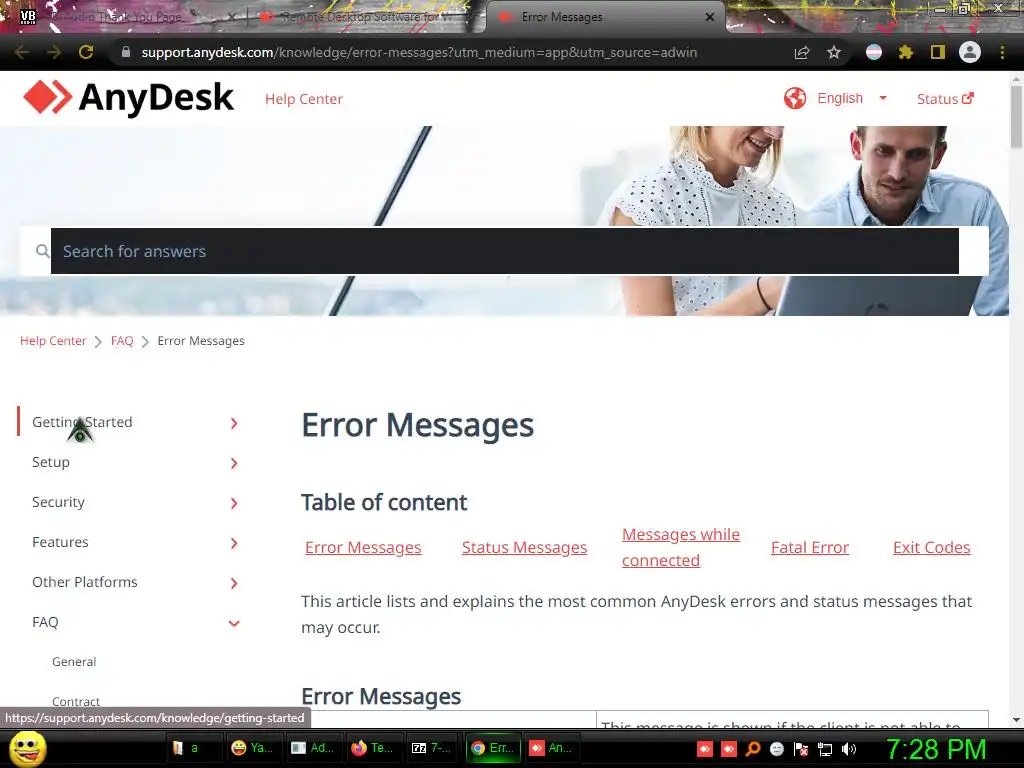Viewport: 1024px width, 768px height.
Task: Click the search magnifier icon
Action: pyautogui.click(x=42, y=251)
